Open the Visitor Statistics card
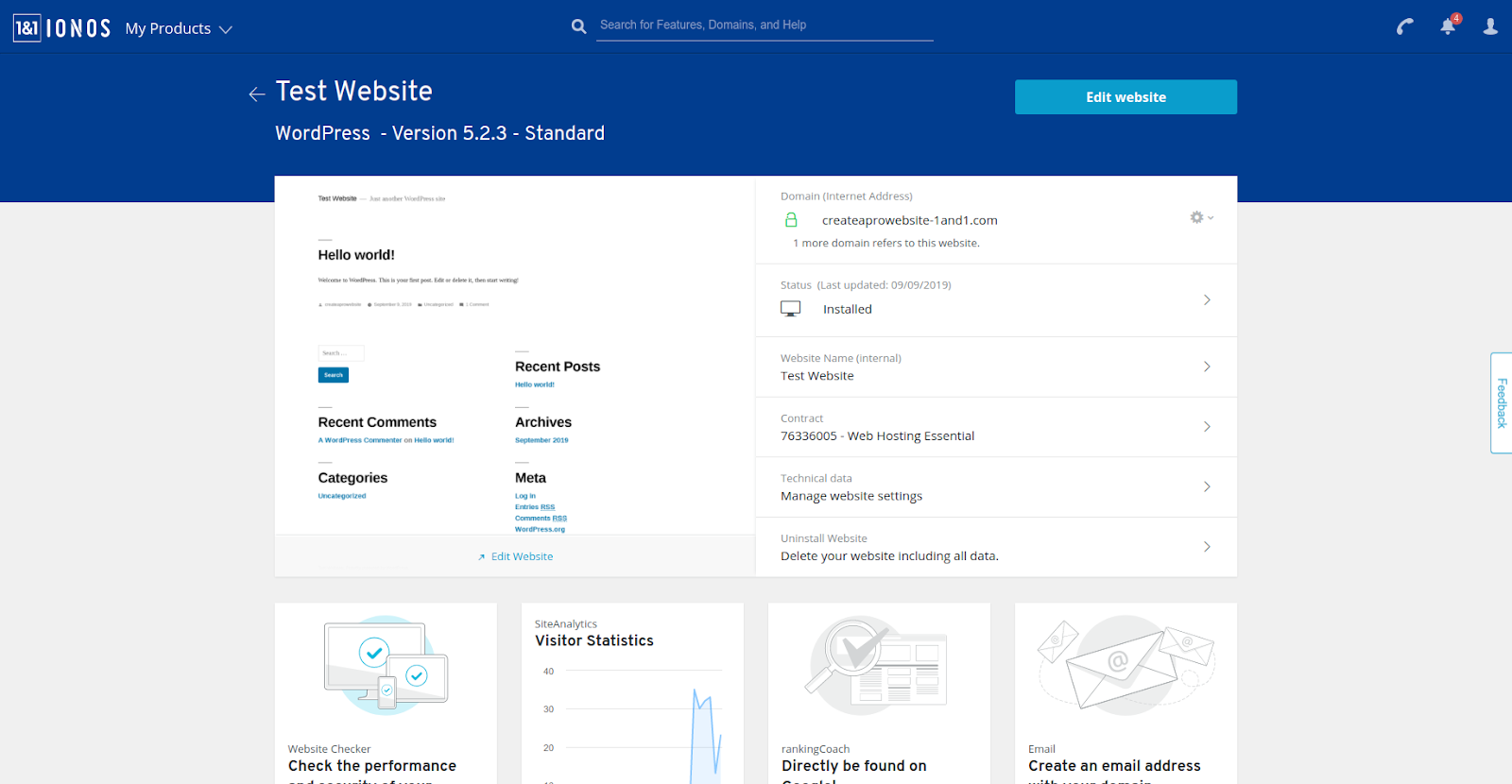The height and width of the screenshot is (784, 1512). click(632, 693)
